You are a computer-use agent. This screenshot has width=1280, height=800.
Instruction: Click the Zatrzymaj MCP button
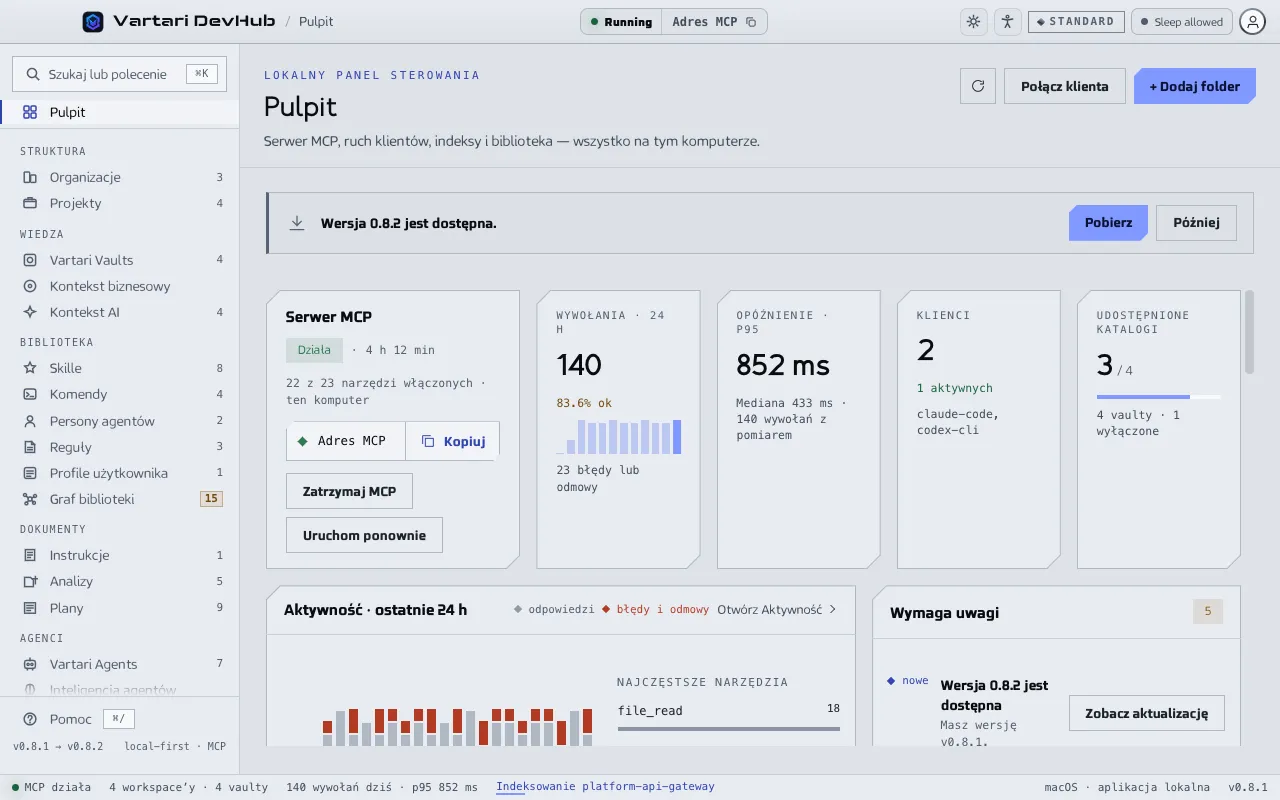349,491
